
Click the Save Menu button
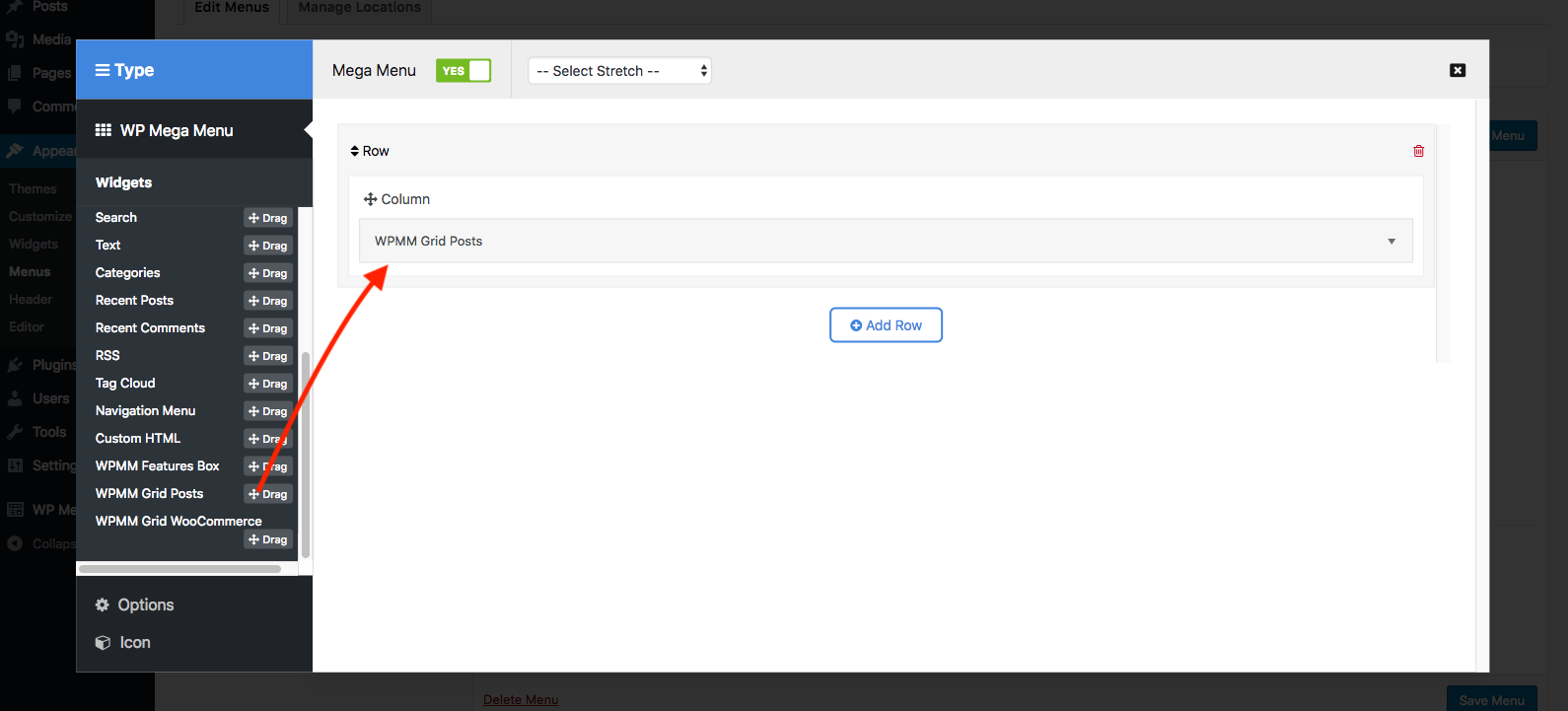tap(1492, 699)
